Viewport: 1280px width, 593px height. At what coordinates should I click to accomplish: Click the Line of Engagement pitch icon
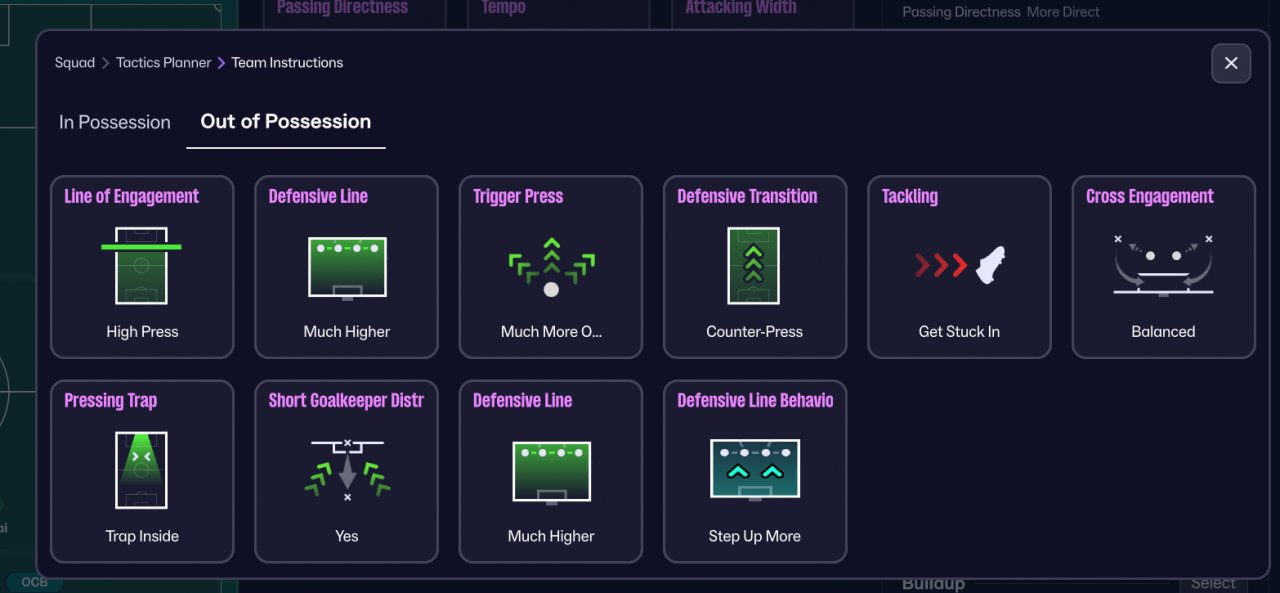(141, 266)
